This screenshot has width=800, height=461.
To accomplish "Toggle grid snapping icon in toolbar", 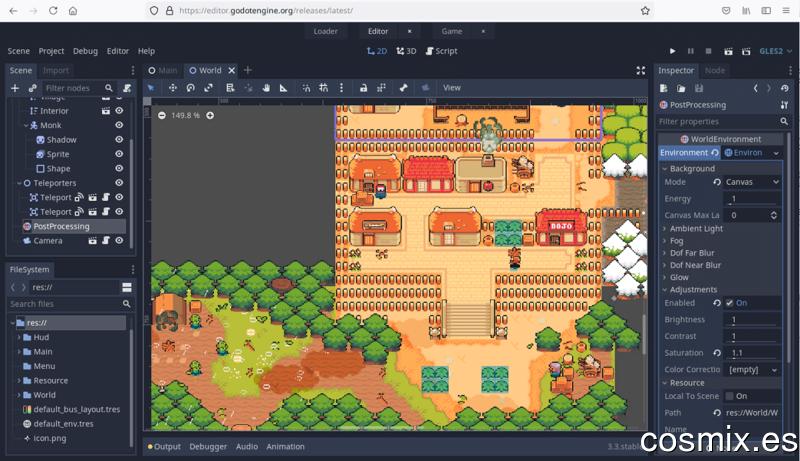I will click(x=323, y=88).
